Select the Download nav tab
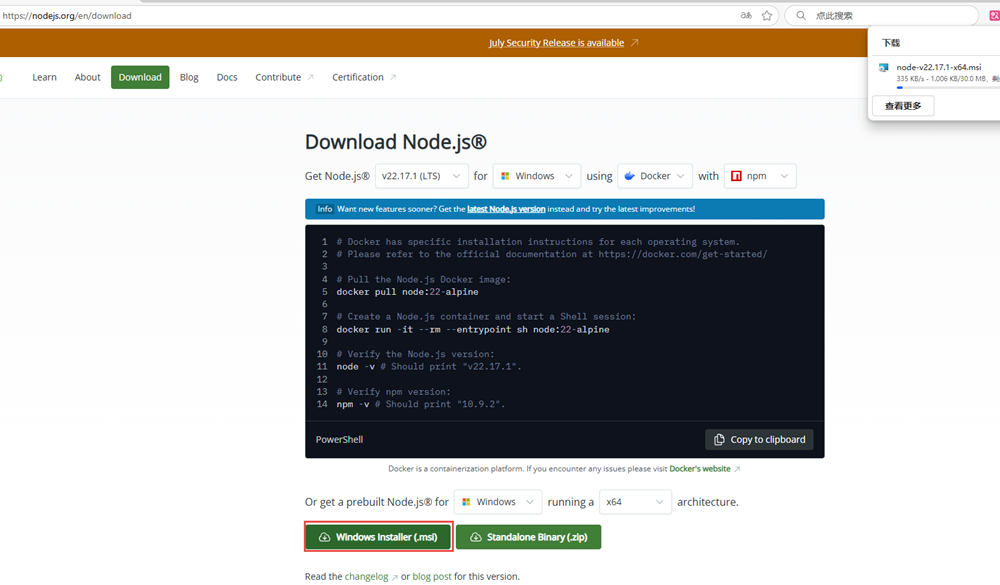Viewport: 1000px width, 585px height. pos(140,77)
